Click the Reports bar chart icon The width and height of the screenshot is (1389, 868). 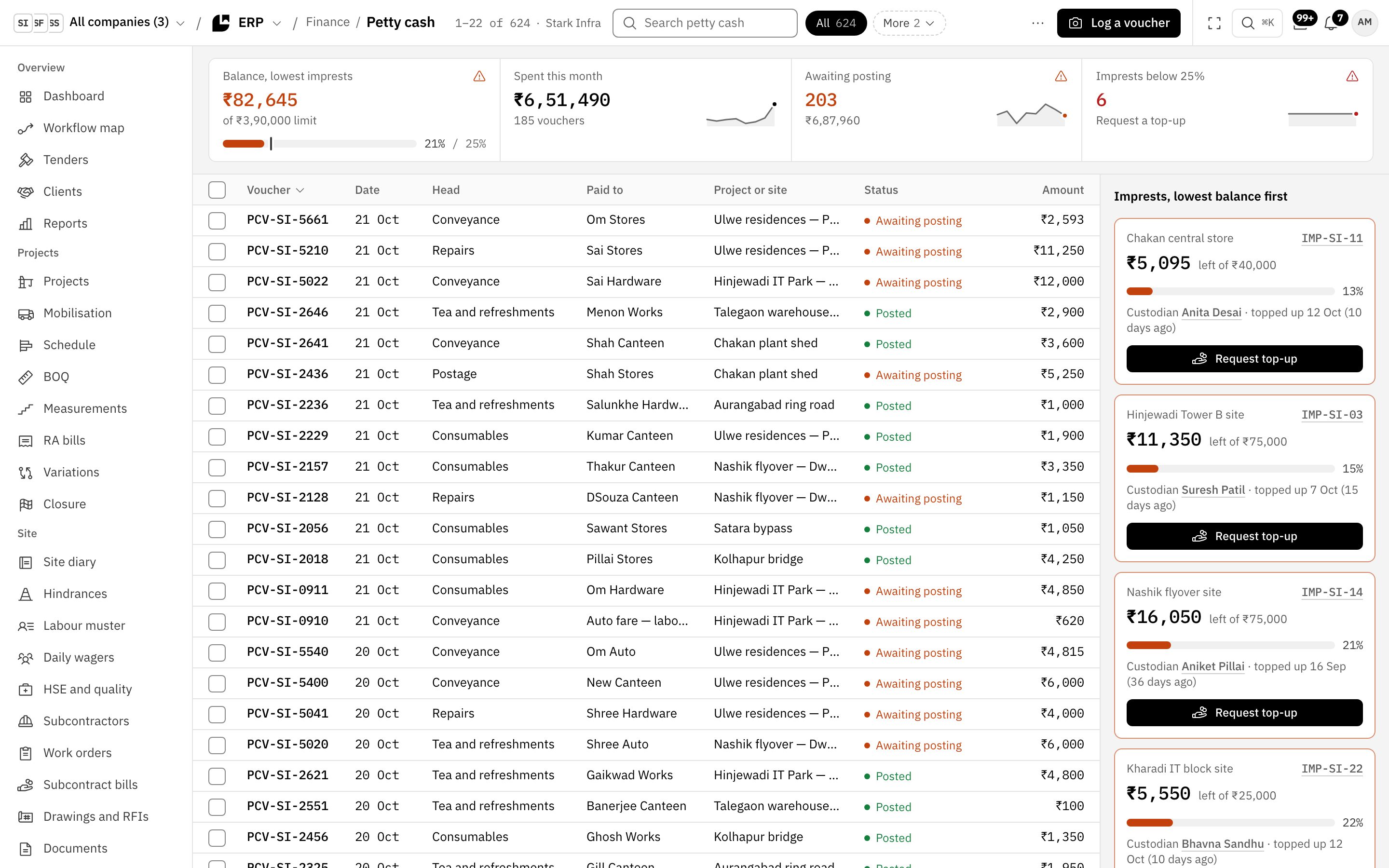click(25, 224)
